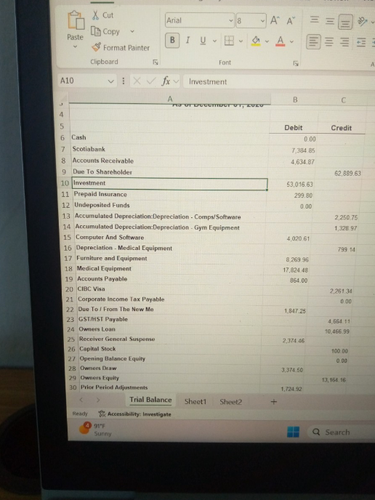Activate the Format Painter brush
The image size is (375, 500).
96,47
